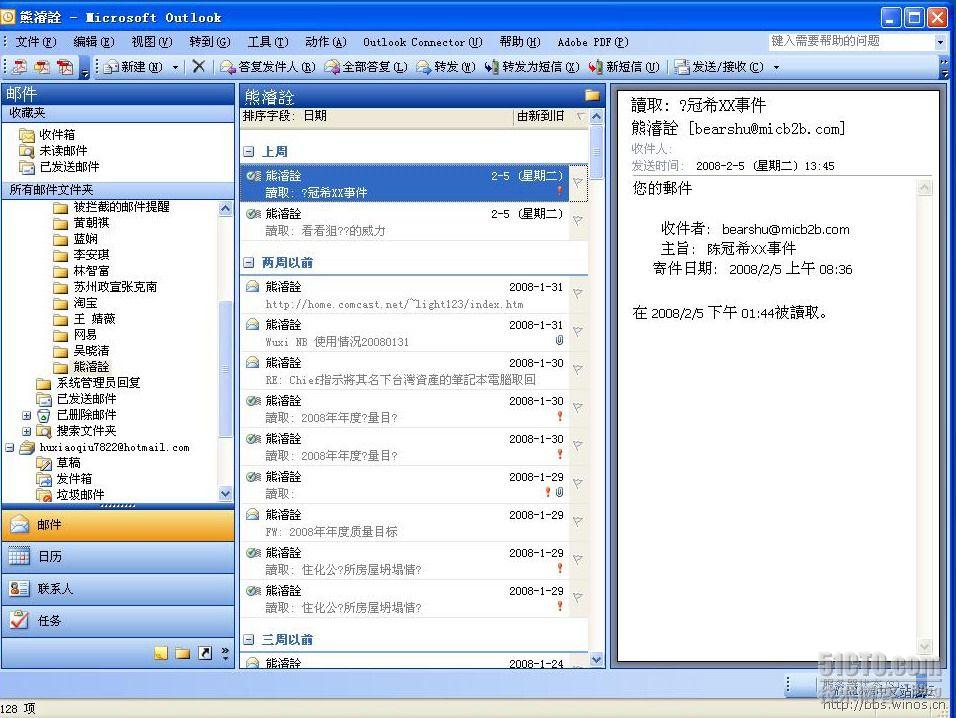Click the folder icon in 熊濬詮 header

(x=592, y=94)
